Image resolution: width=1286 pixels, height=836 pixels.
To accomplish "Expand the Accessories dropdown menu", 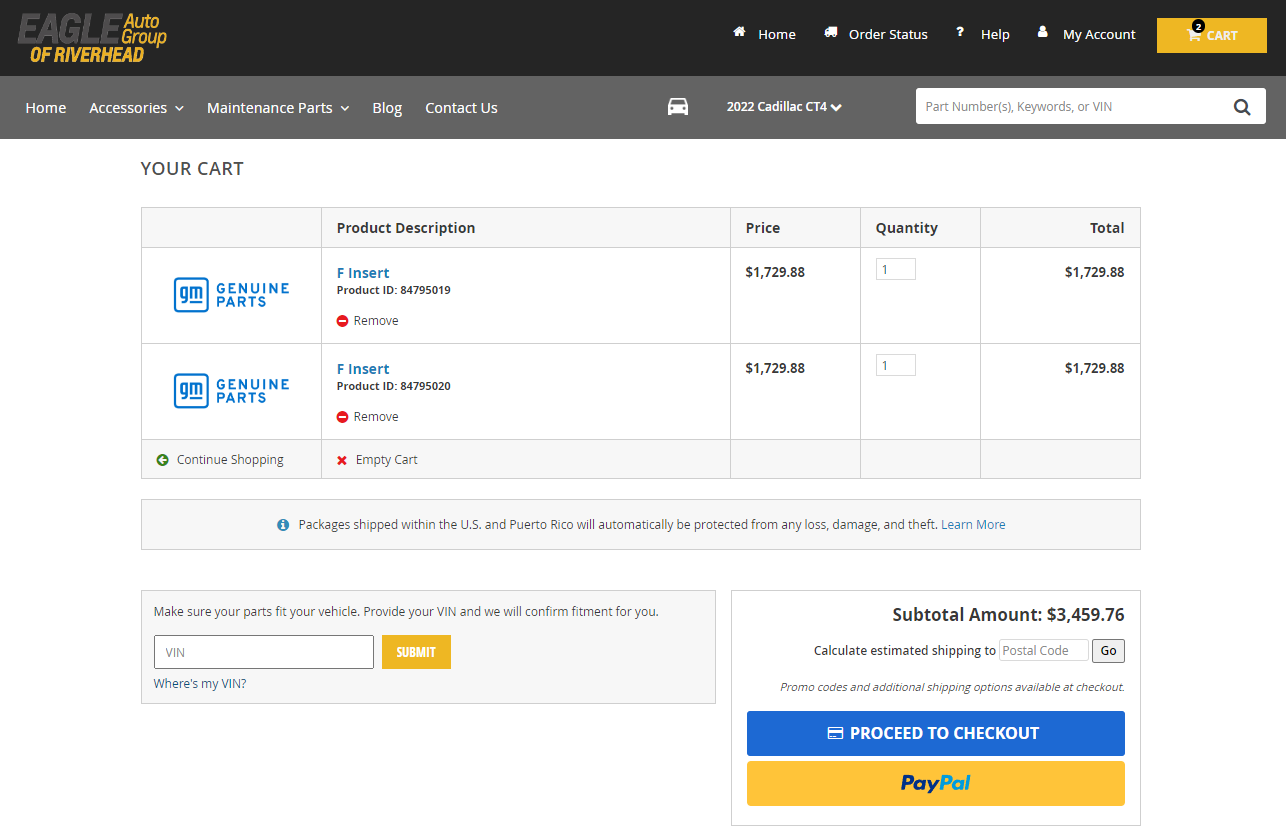I will click(x=136, y=108).
